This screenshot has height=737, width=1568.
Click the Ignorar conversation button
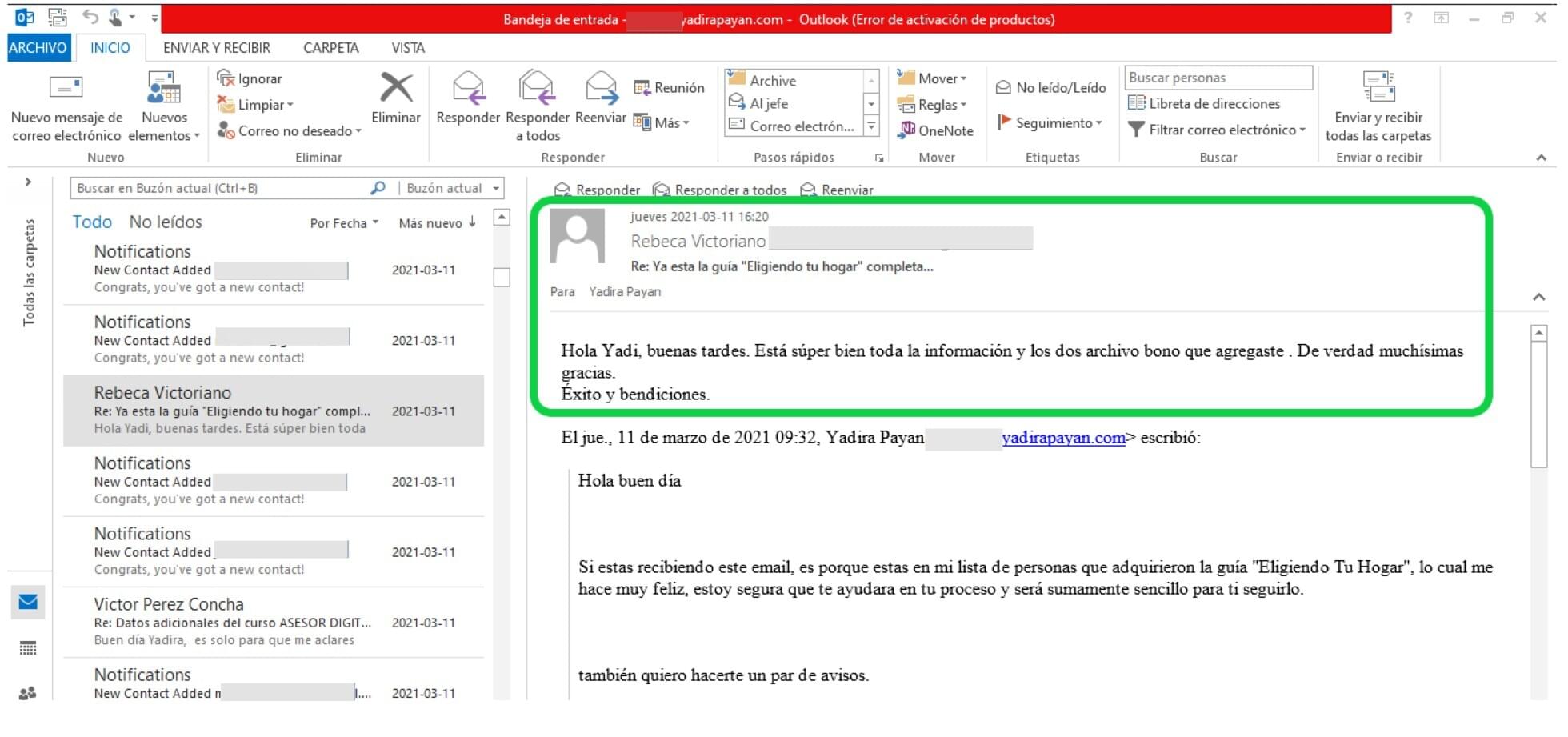click(x=250, y=78)
